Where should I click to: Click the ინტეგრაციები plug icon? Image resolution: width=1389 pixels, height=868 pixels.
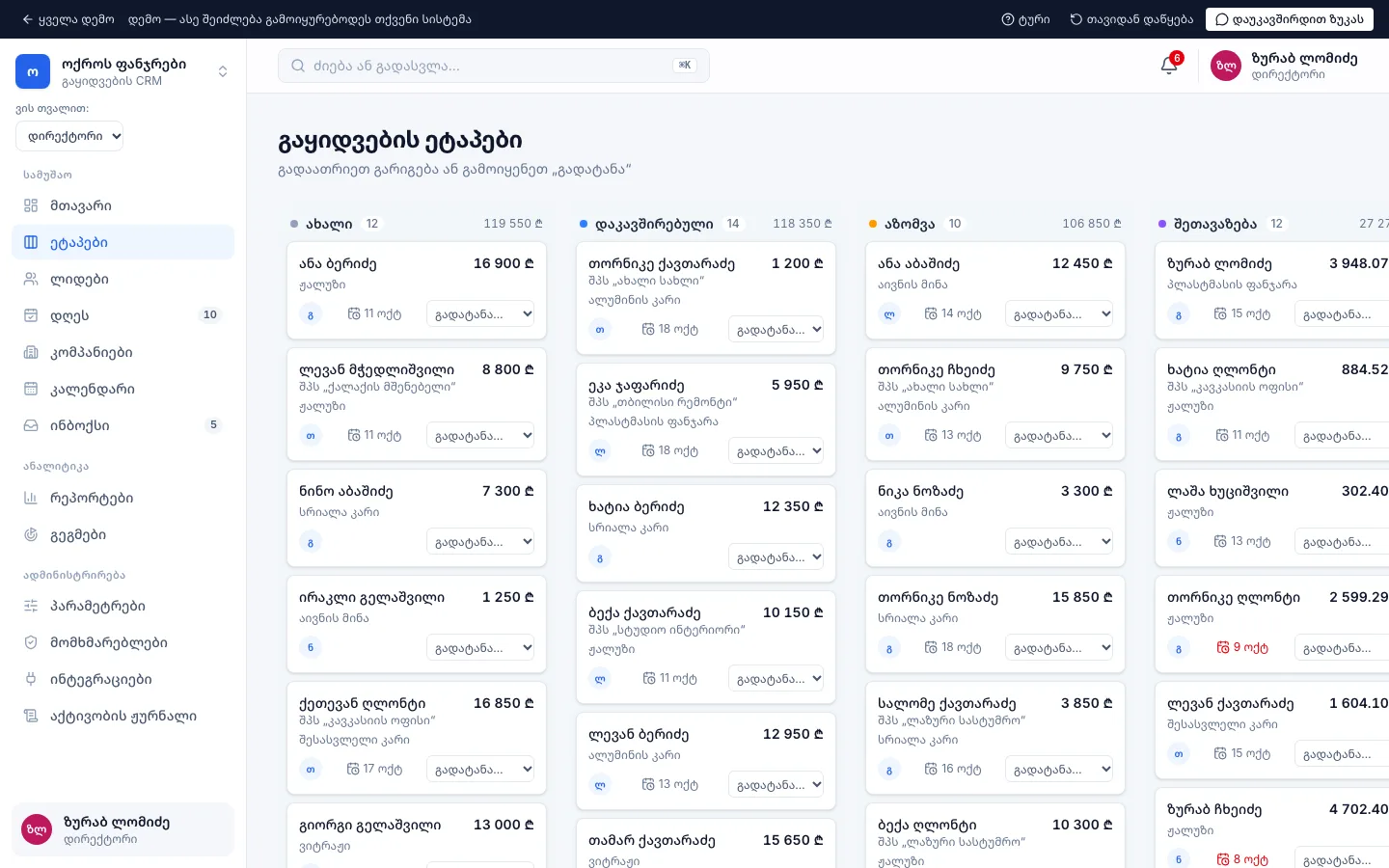pos(31,679)
